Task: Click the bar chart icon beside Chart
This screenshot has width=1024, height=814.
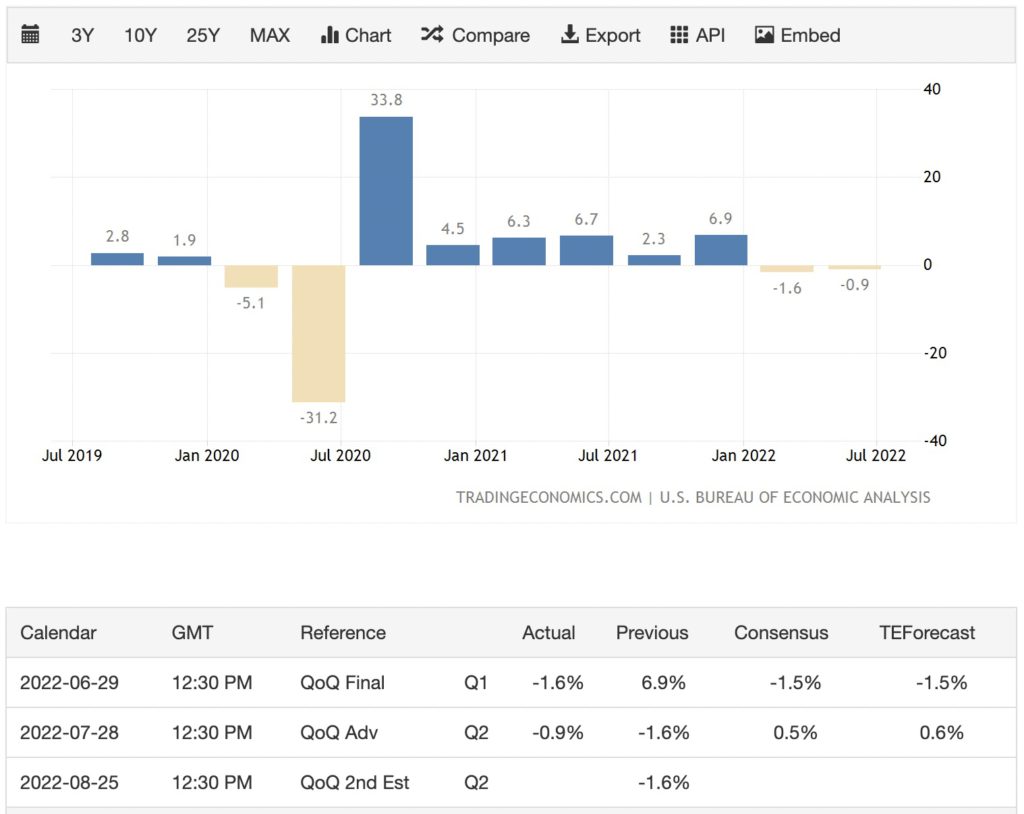Action: coord(330,35)
